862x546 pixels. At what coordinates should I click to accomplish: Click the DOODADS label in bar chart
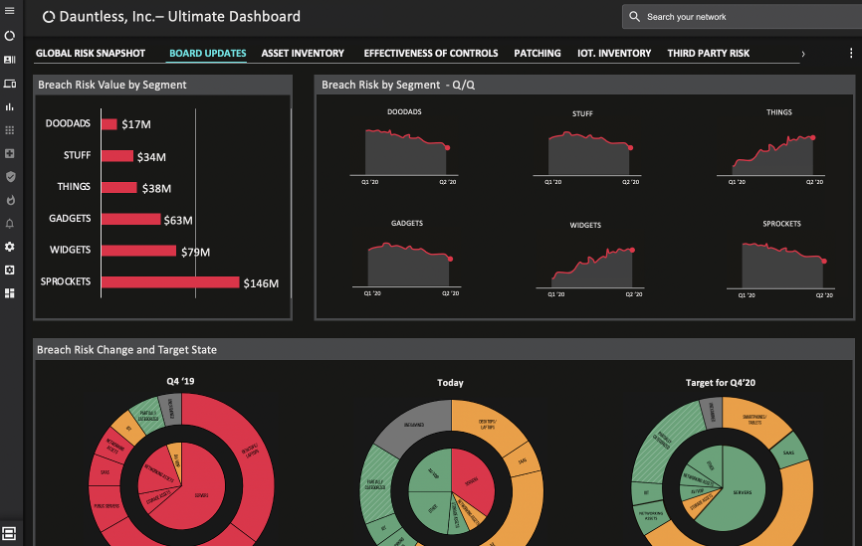[68, 123]
